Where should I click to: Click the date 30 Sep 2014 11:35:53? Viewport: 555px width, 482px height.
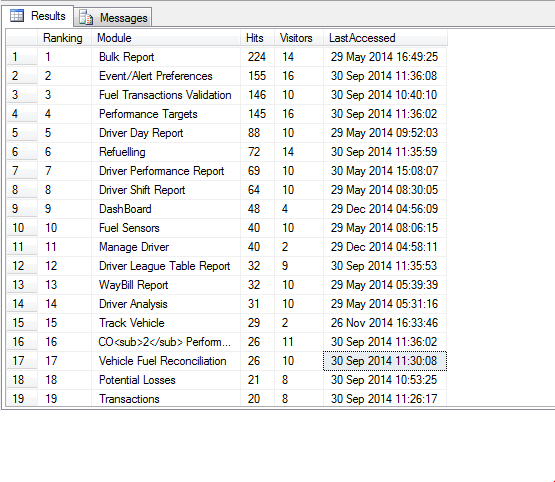click(x=385, y=266)
